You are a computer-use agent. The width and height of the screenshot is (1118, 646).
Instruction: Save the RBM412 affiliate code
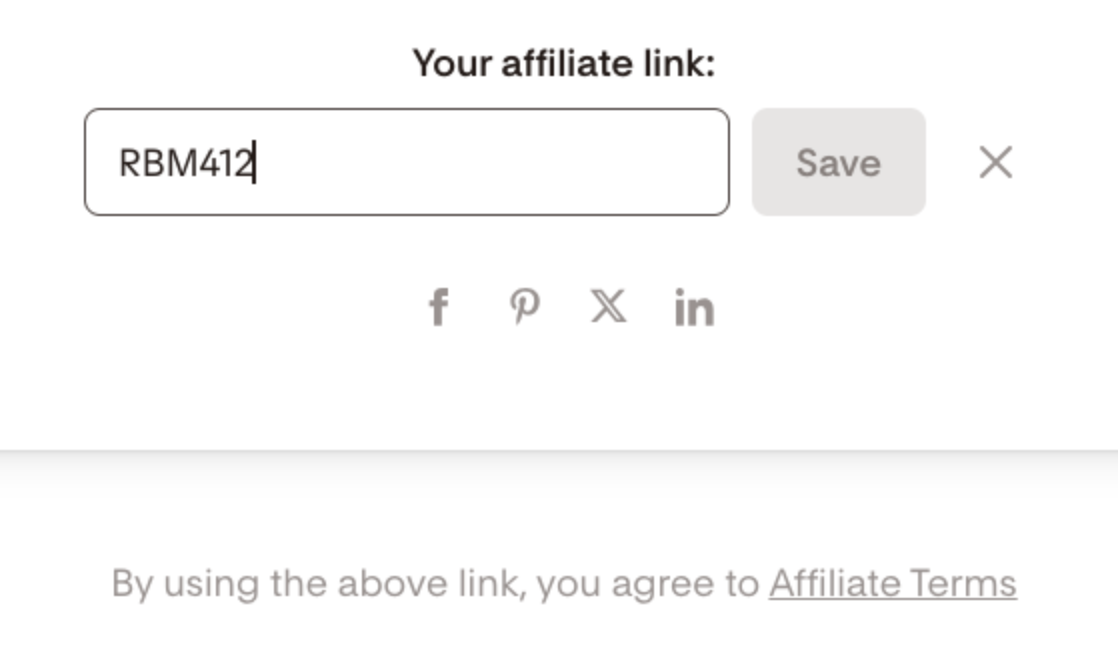838,162
